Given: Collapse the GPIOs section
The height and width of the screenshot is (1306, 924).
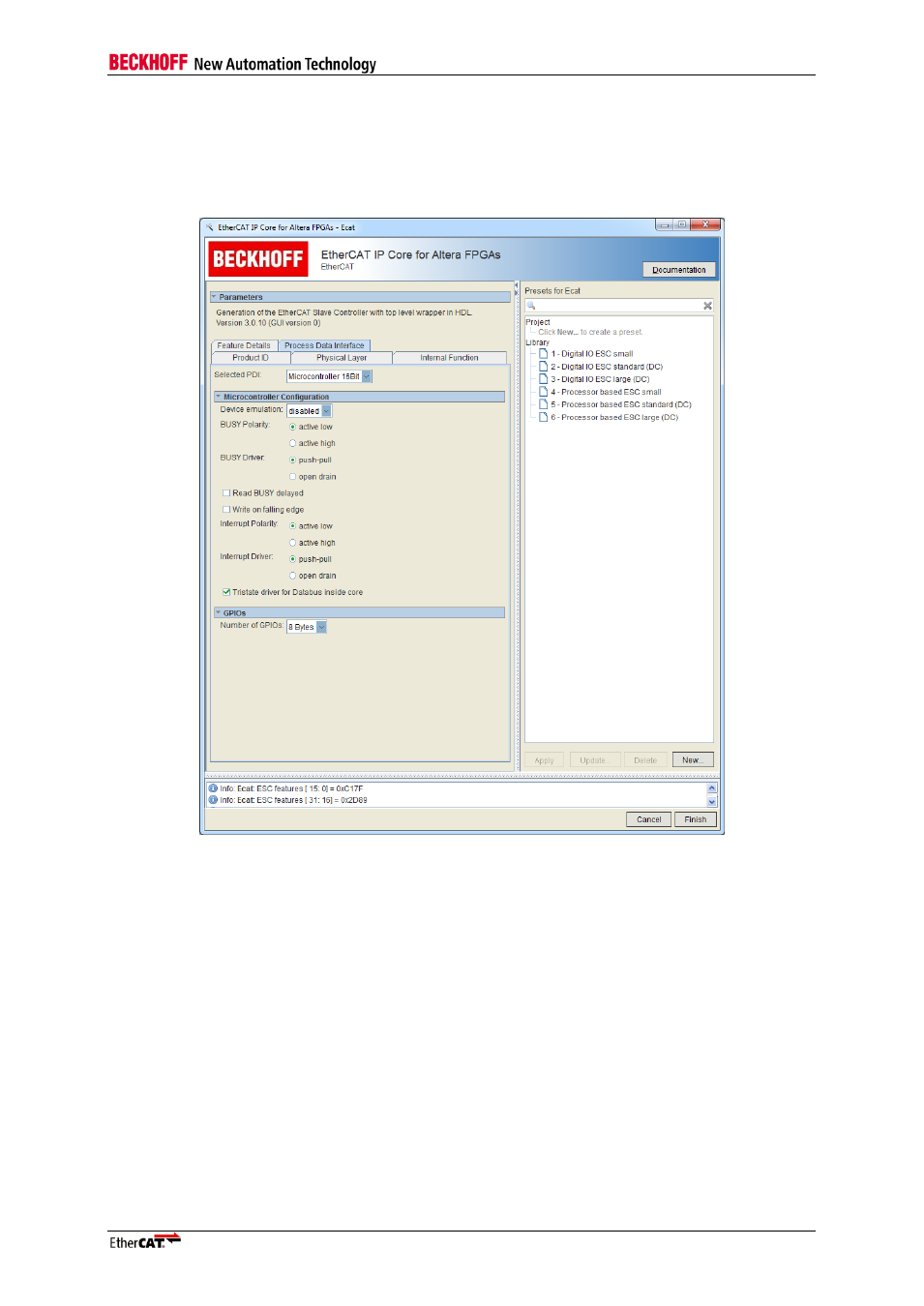Looking at the screenshot, I should 219,613.
